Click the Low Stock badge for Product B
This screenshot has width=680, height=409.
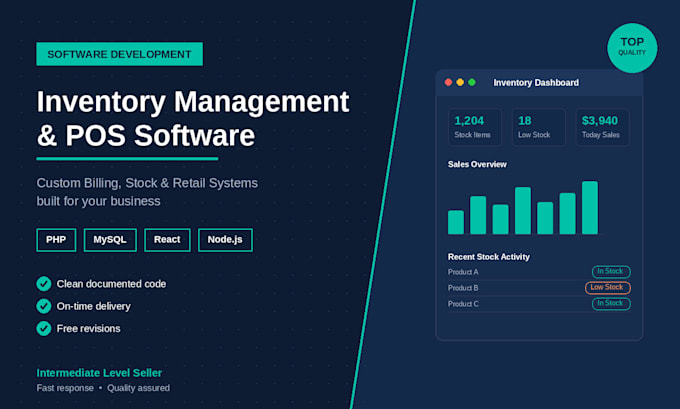coord(608,288)
